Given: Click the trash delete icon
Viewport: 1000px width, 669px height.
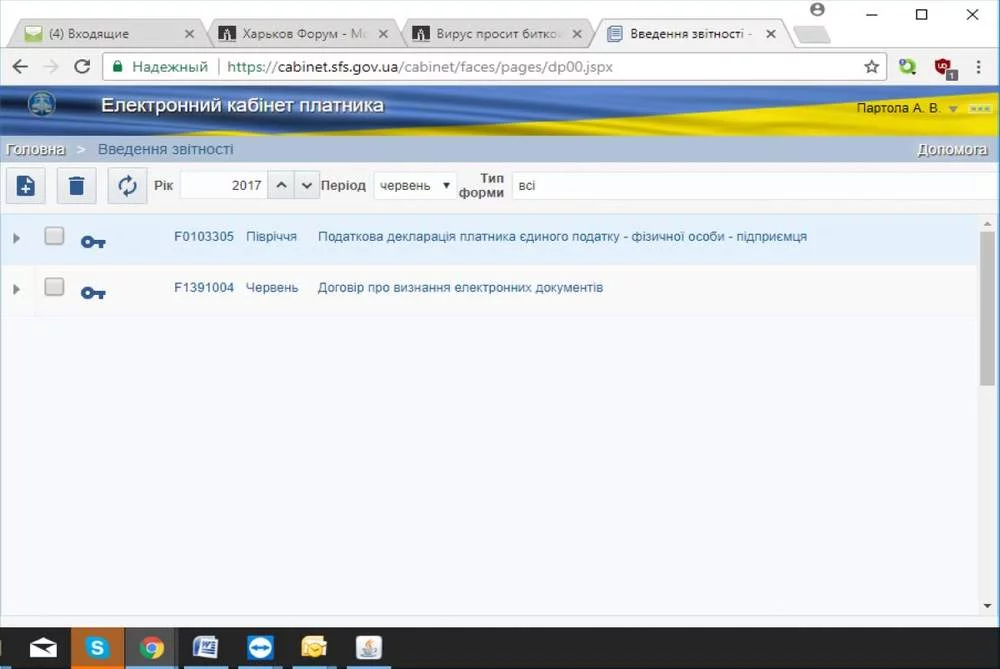Looking at the screenshot, I should pos(77,186).
